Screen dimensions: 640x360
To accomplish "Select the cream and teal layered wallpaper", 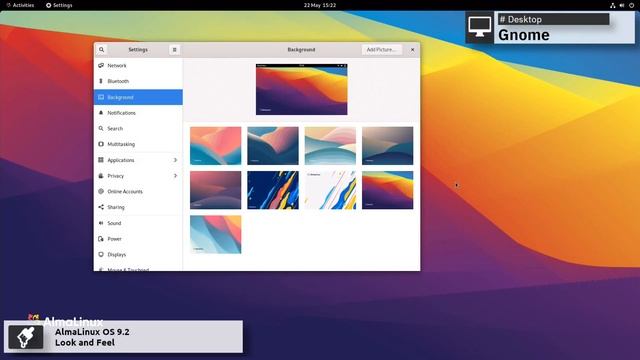I will coord(330,146).
